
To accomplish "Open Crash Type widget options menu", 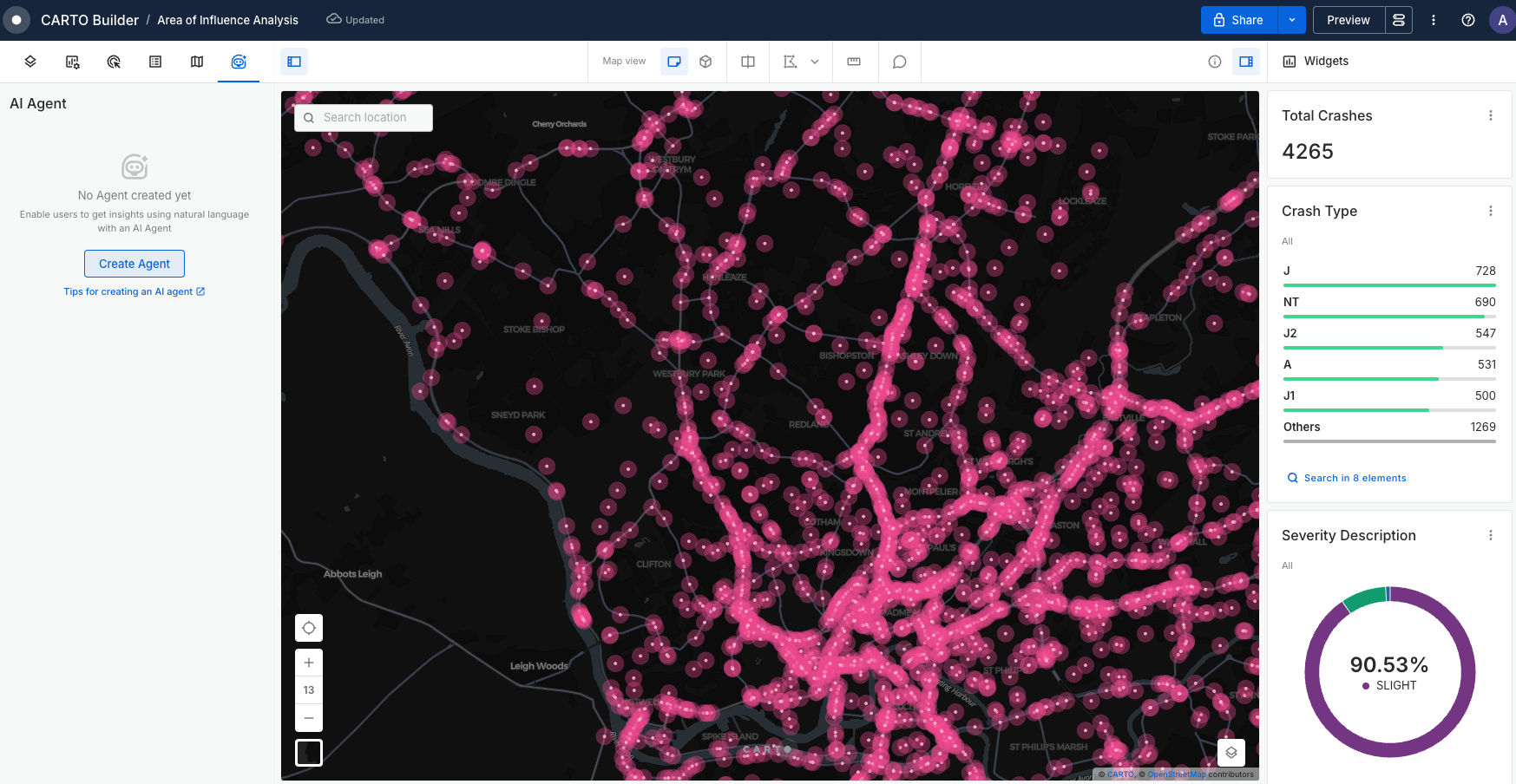I will tap(1491, 211).
